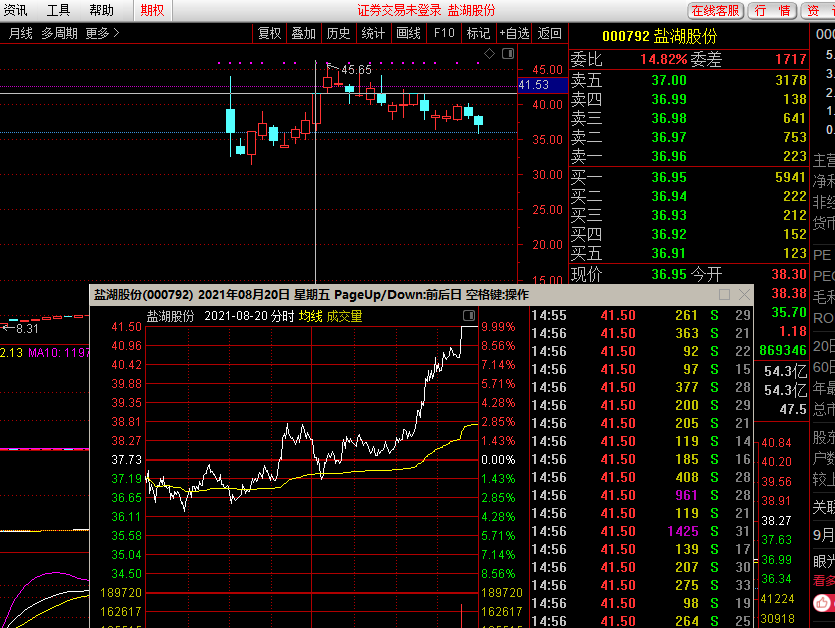Open the 资讯 menu
Viewport: 835px width, 628px height.
click(15, 10)
